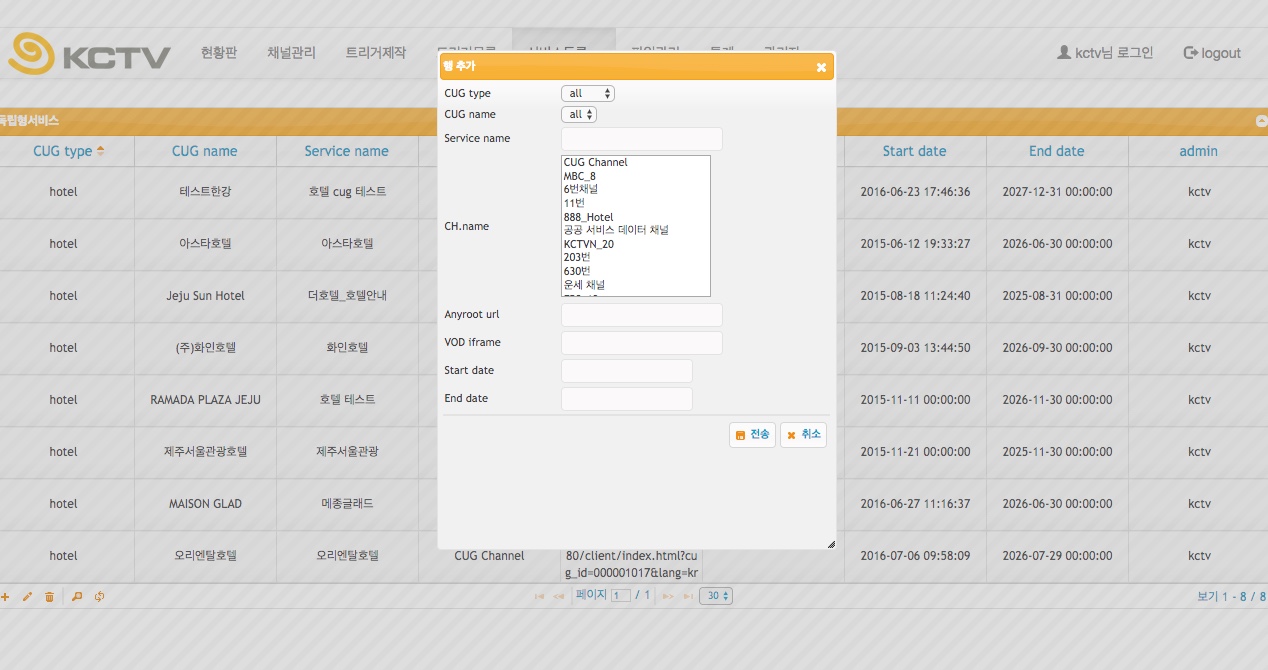The width and height of the screenshot is (1268, 670).
Task: Click the user profile icon
Action: tap(1064, 52)
